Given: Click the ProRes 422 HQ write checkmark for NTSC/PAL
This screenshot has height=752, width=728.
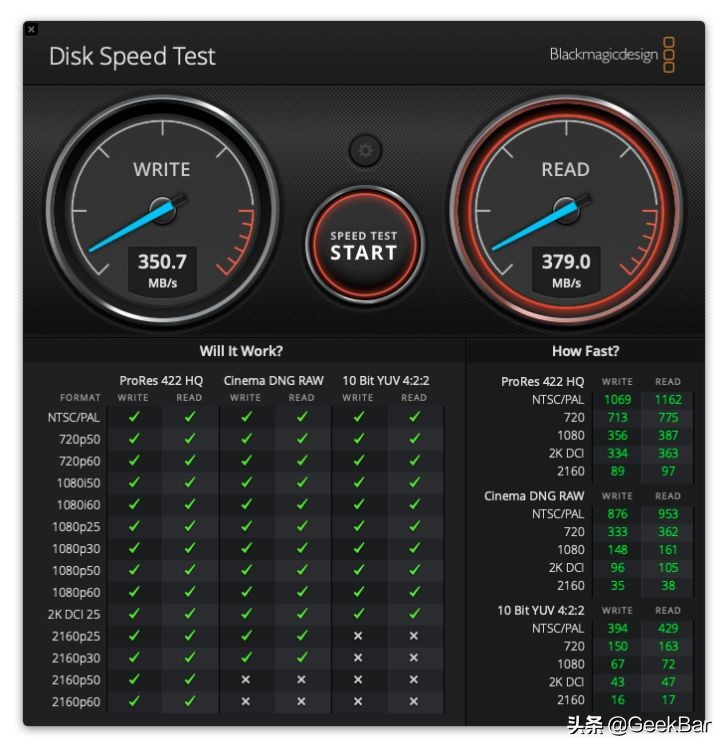Looking at the screenshot, I should coord(134,417).
